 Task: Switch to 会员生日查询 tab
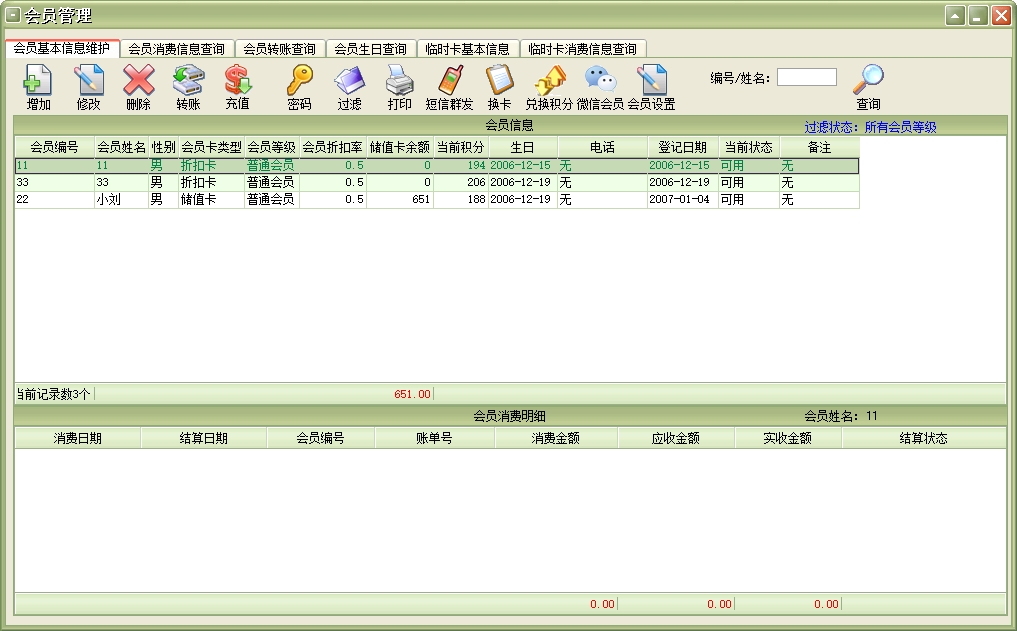370,49
